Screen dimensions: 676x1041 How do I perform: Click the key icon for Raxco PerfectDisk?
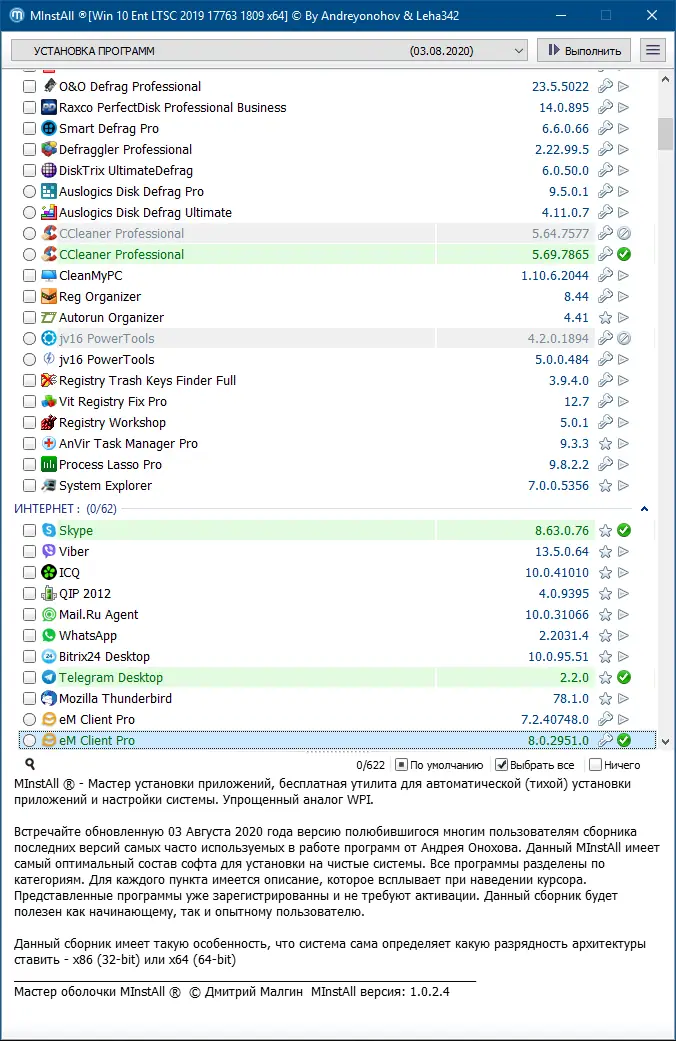[605, 108]
